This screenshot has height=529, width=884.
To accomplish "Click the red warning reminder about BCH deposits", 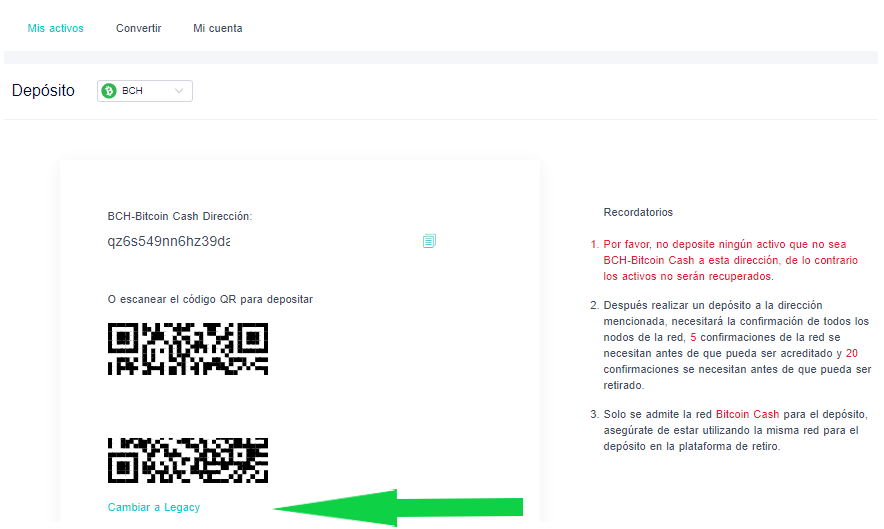I will [731, 260].
